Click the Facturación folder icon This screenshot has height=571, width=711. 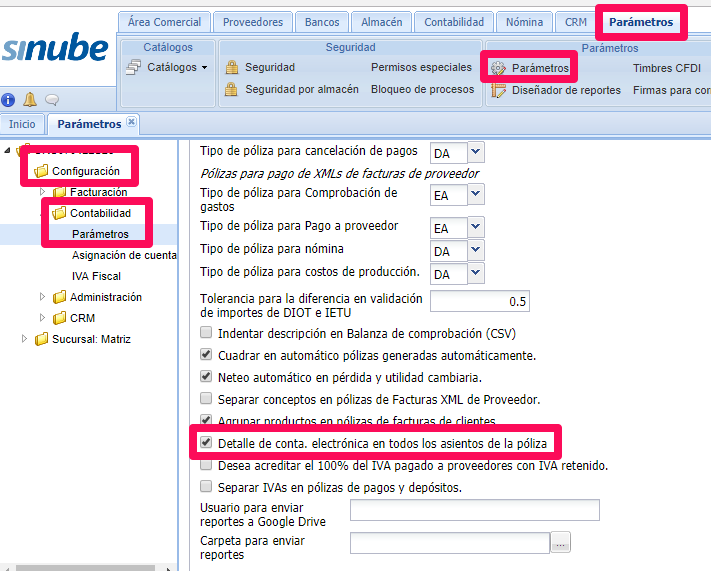click(x=59, y=192)
